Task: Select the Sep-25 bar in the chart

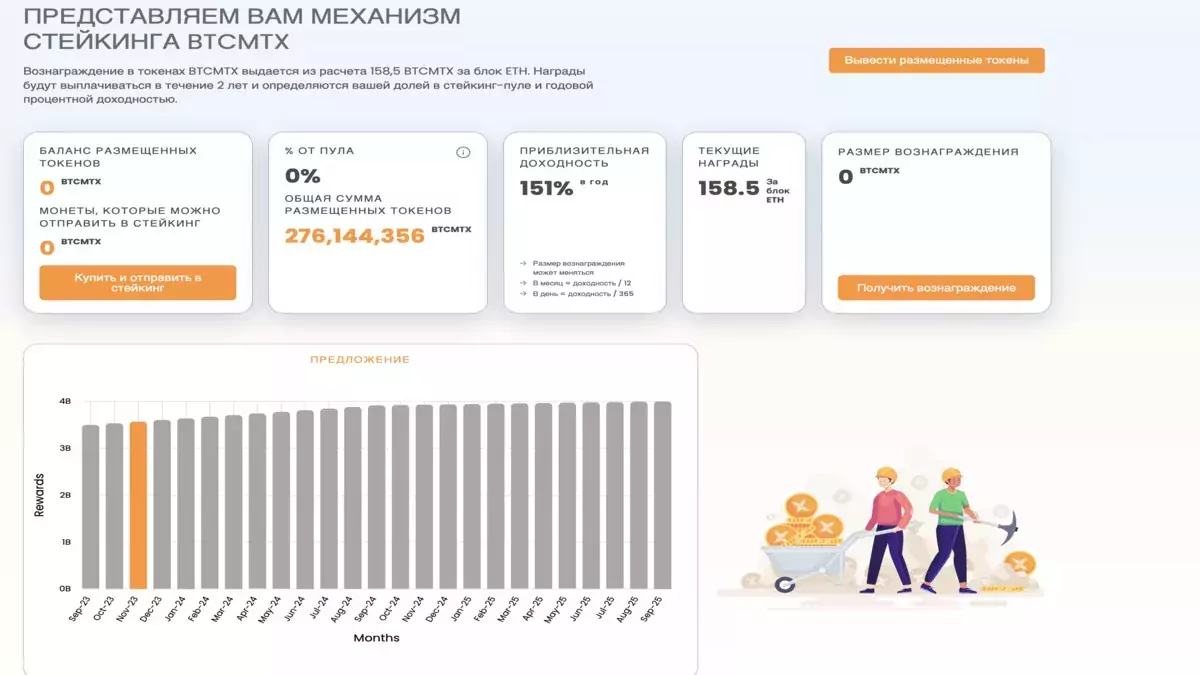Action: coord(662,495)
